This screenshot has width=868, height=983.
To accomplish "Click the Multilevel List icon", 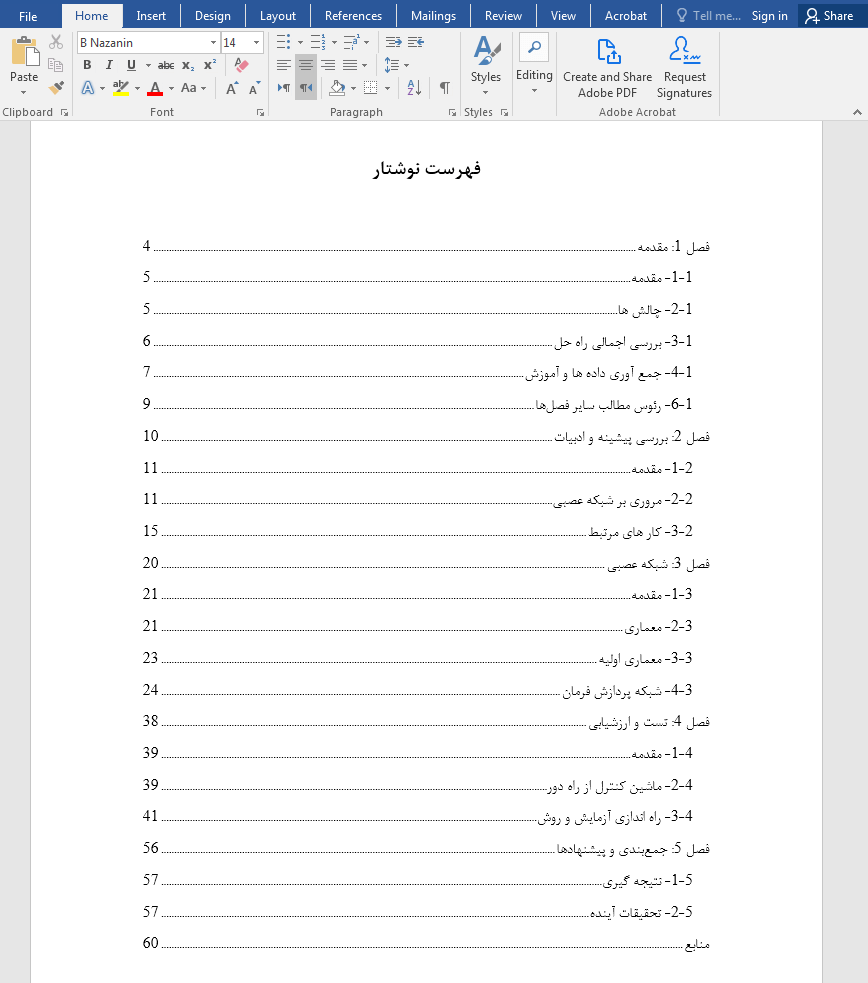I will click(x=351, y=42).
